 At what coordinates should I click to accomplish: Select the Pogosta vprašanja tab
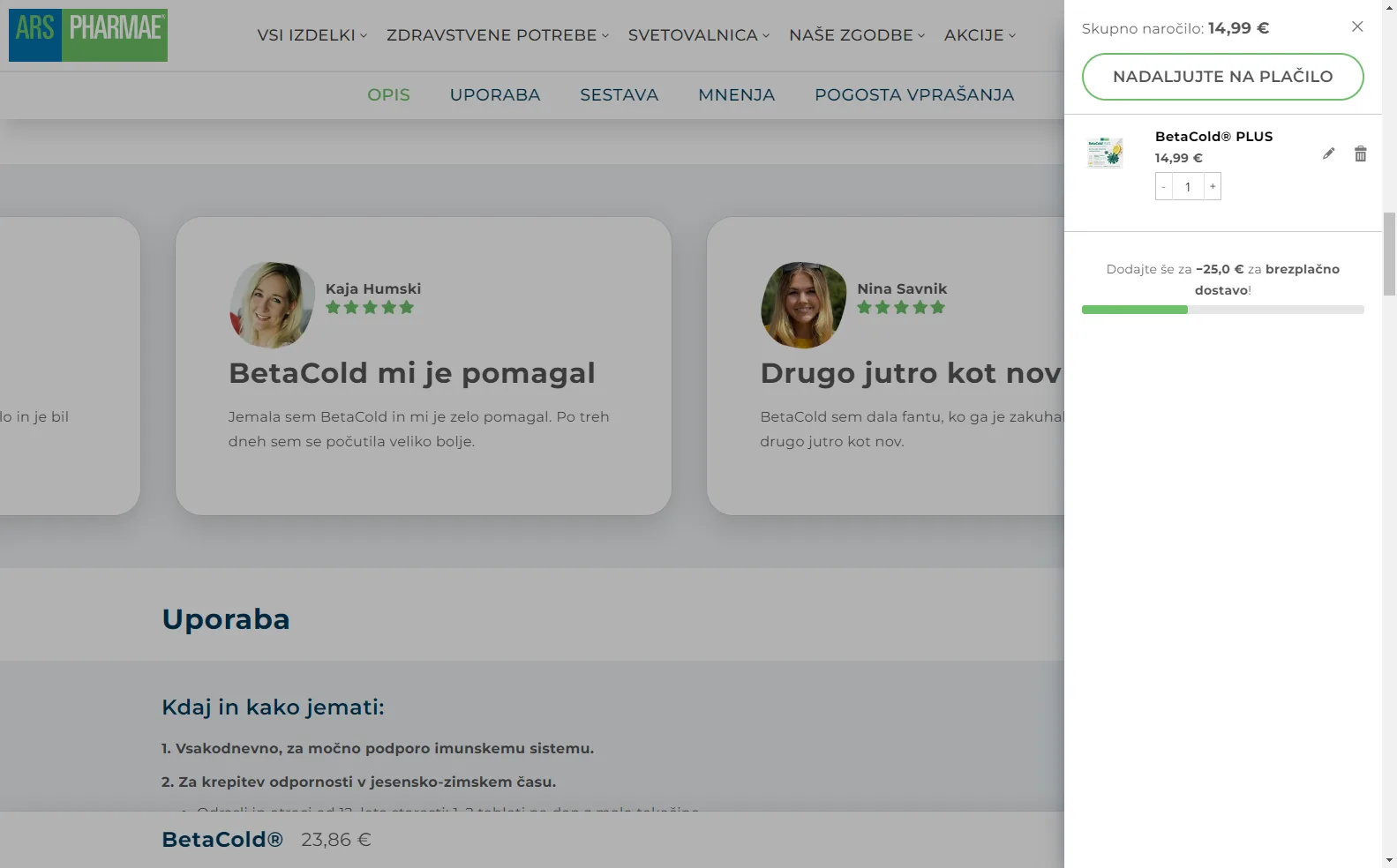pos(914,95)
